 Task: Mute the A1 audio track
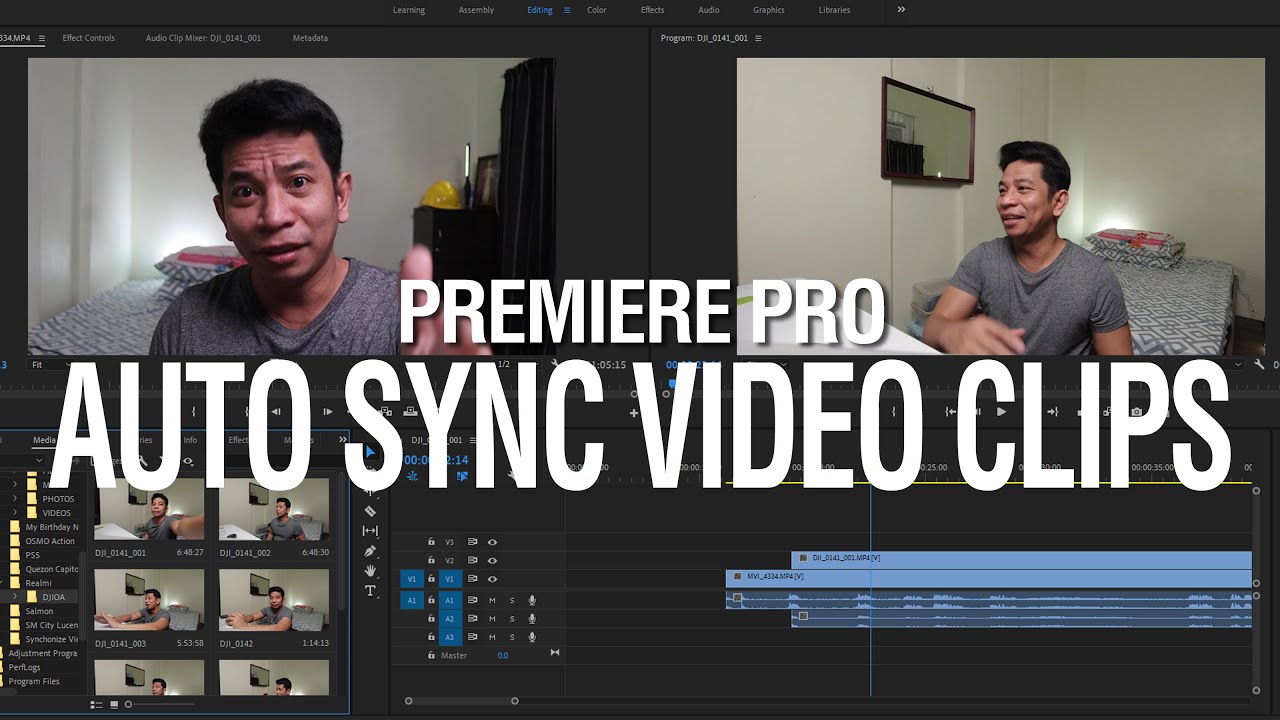tap(492, 600)
